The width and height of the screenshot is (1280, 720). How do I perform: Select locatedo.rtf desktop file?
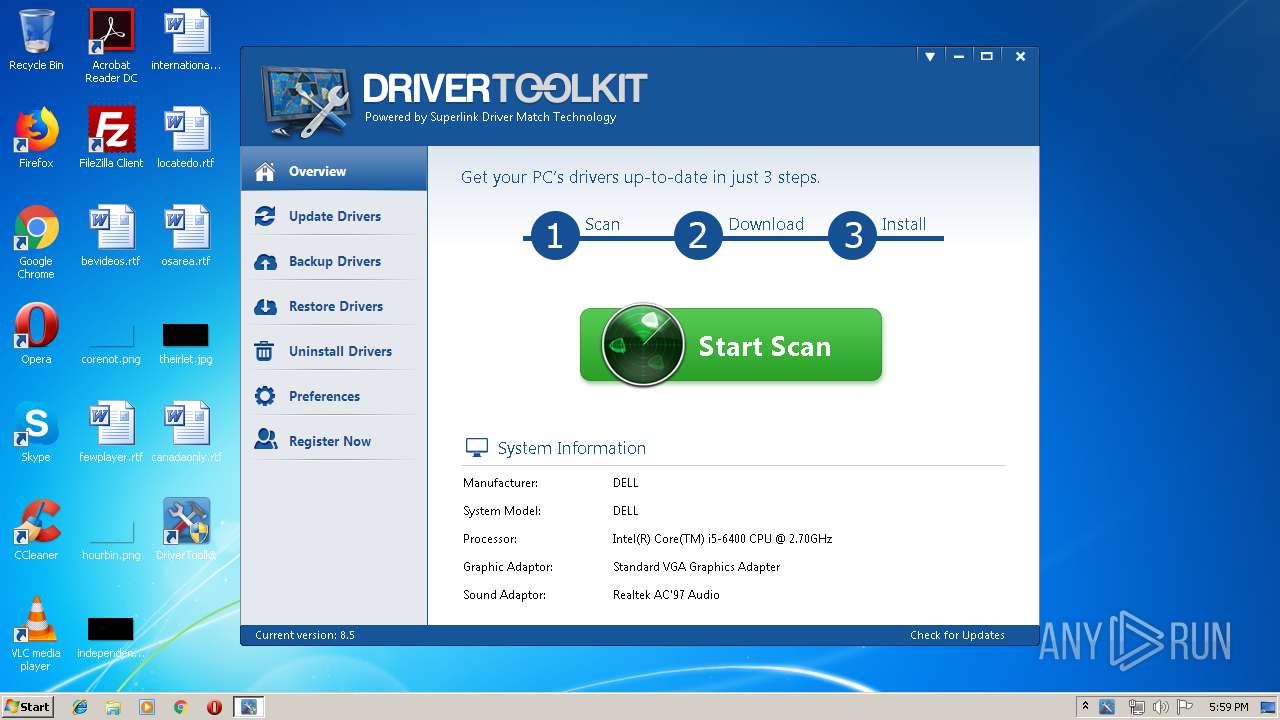point(186,138)
